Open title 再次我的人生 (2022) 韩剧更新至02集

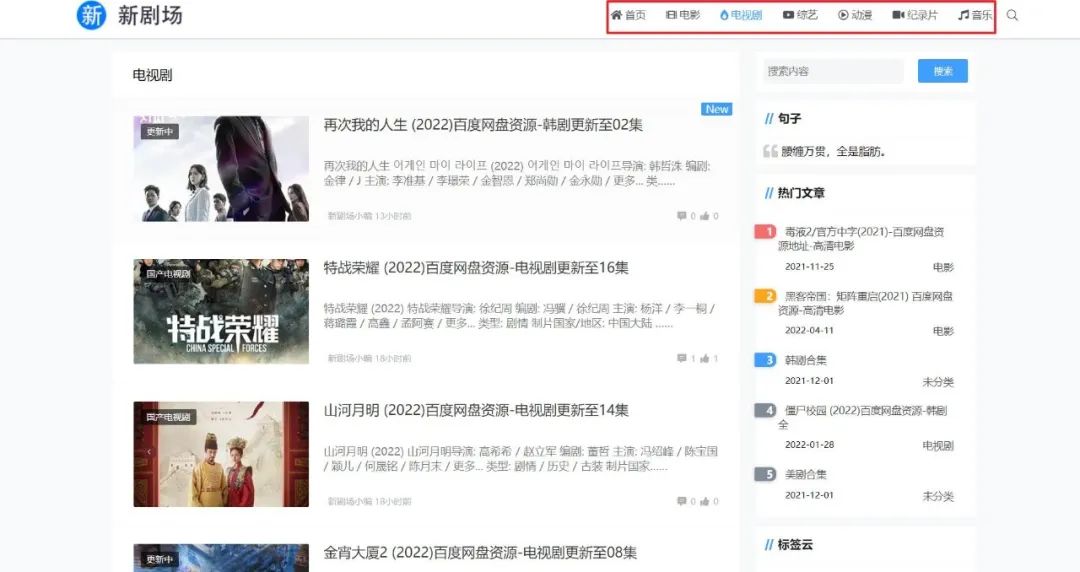[x=483, y=125]
